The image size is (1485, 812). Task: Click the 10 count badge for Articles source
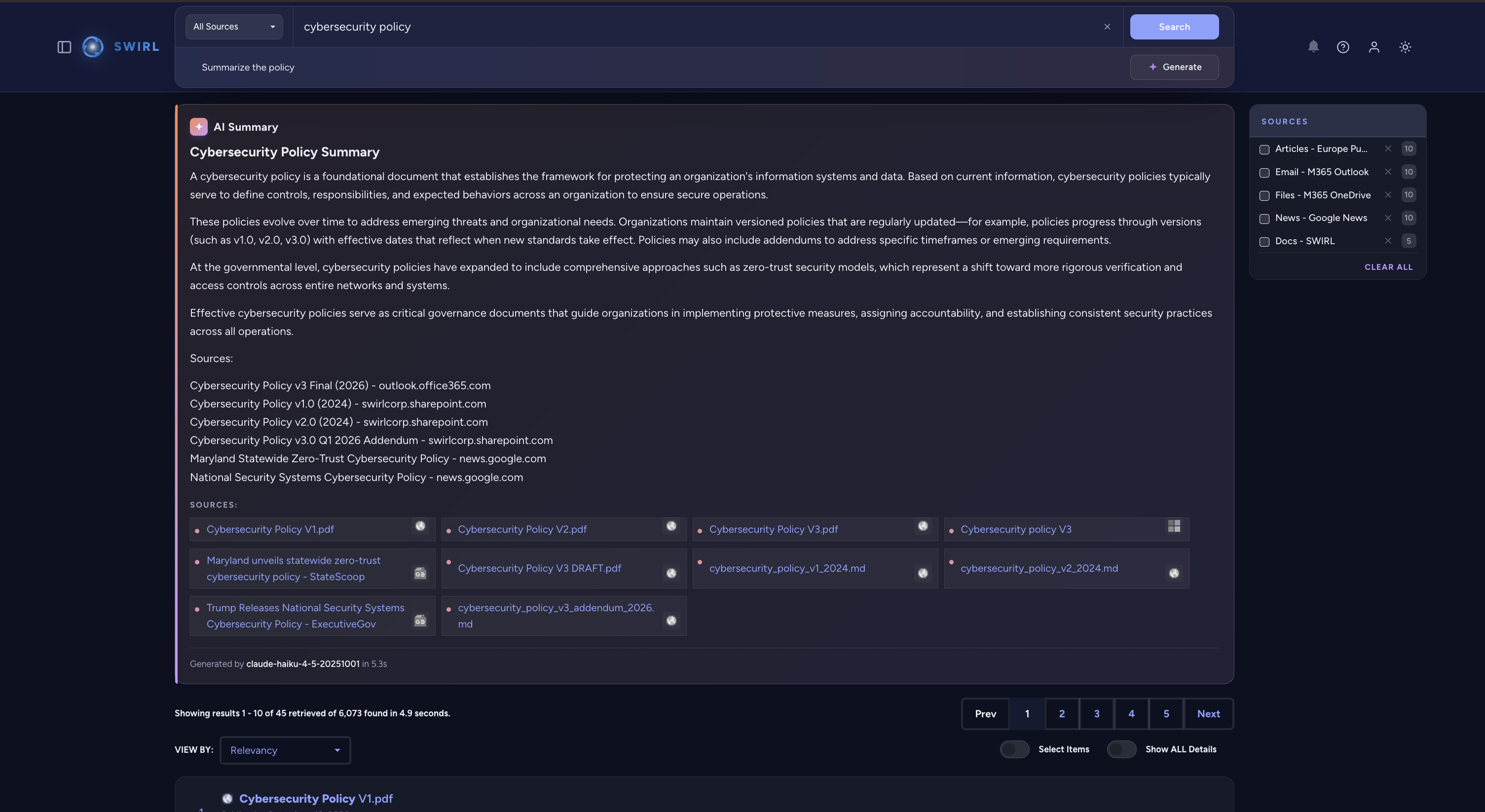point(1409,148)
